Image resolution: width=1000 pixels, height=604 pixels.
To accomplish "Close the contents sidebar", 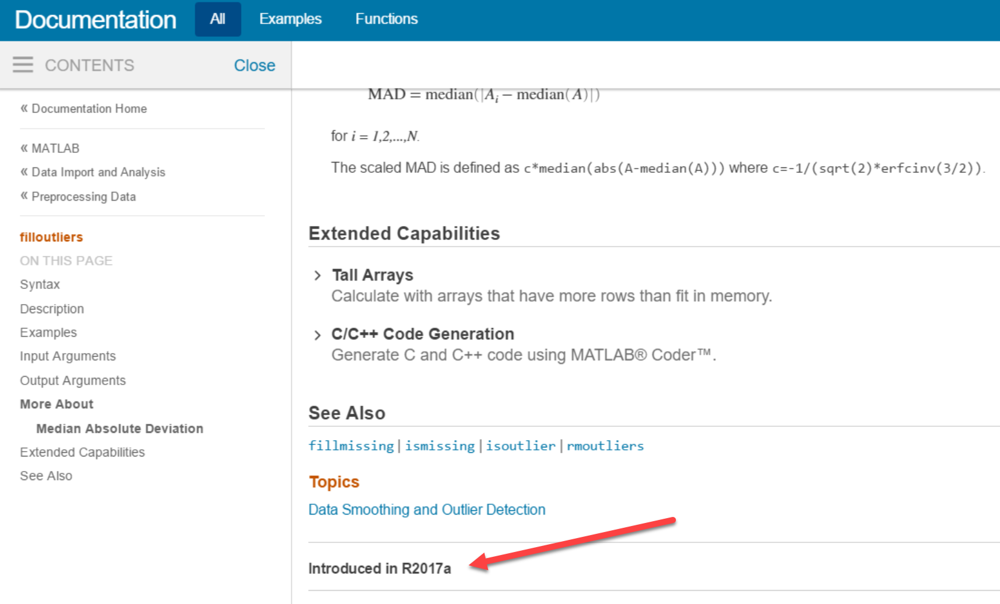I will [254, 65].
